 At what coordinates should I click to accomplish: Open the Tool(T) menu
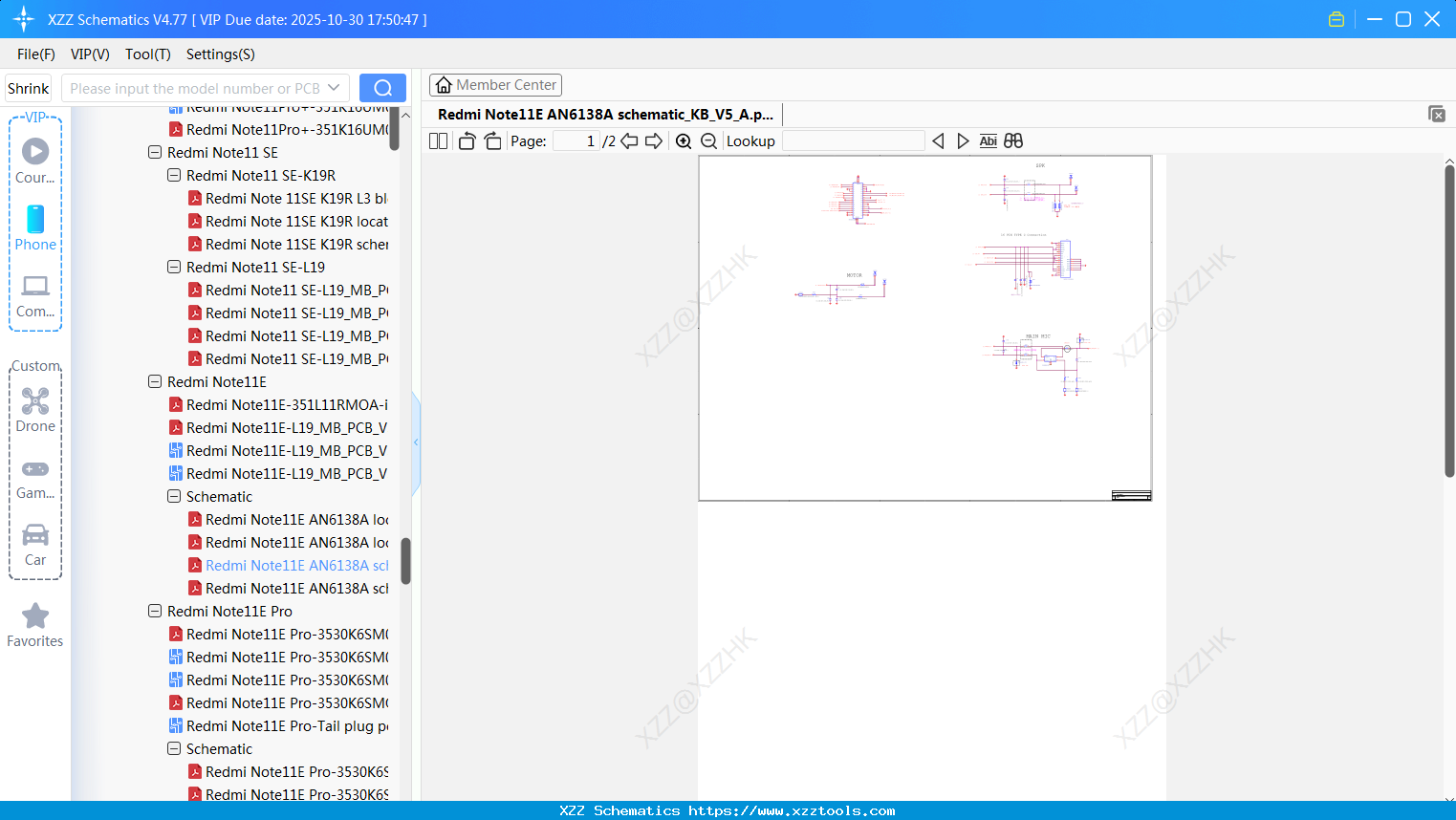[147, 54]
